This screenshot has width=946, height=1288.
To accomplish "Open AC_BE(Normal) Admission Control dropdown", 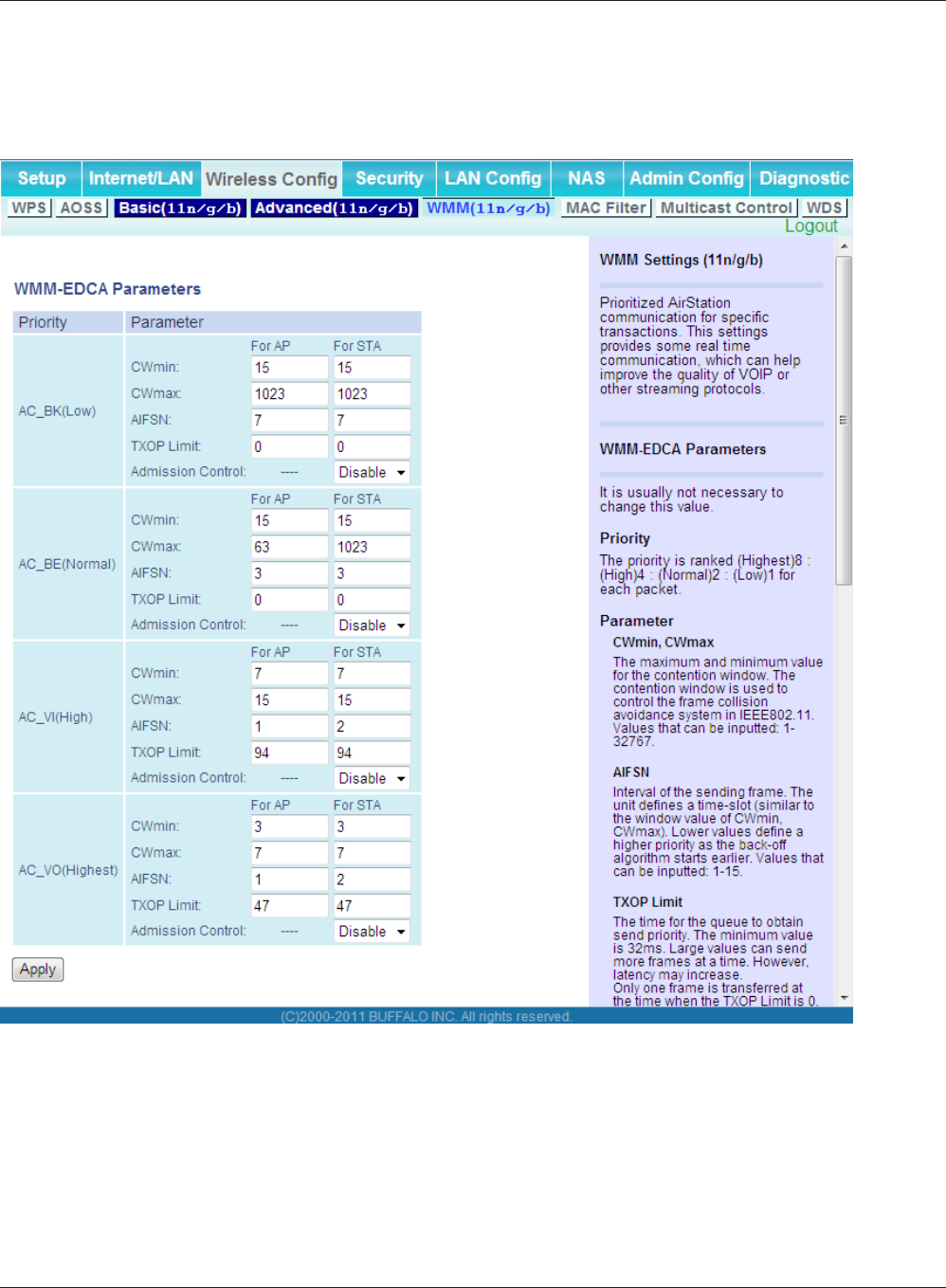I will point(373,626).
